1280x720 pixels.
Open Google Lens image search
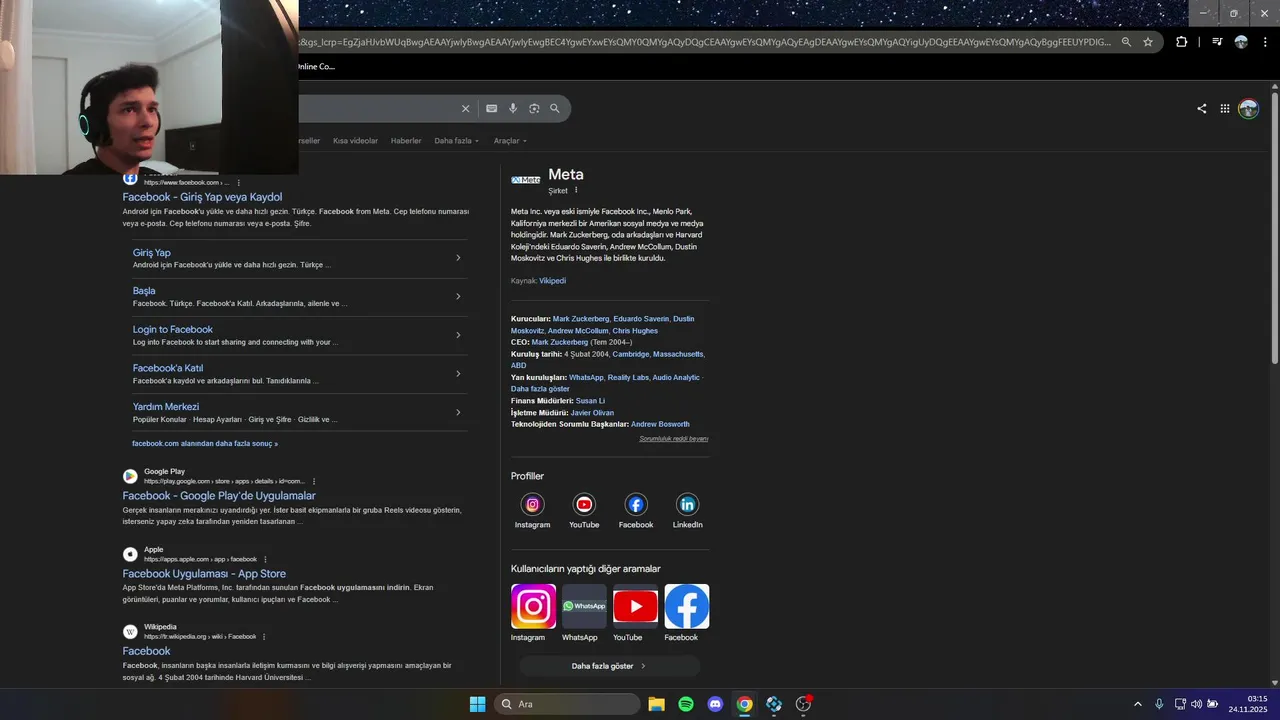click(x=534, y=108)
